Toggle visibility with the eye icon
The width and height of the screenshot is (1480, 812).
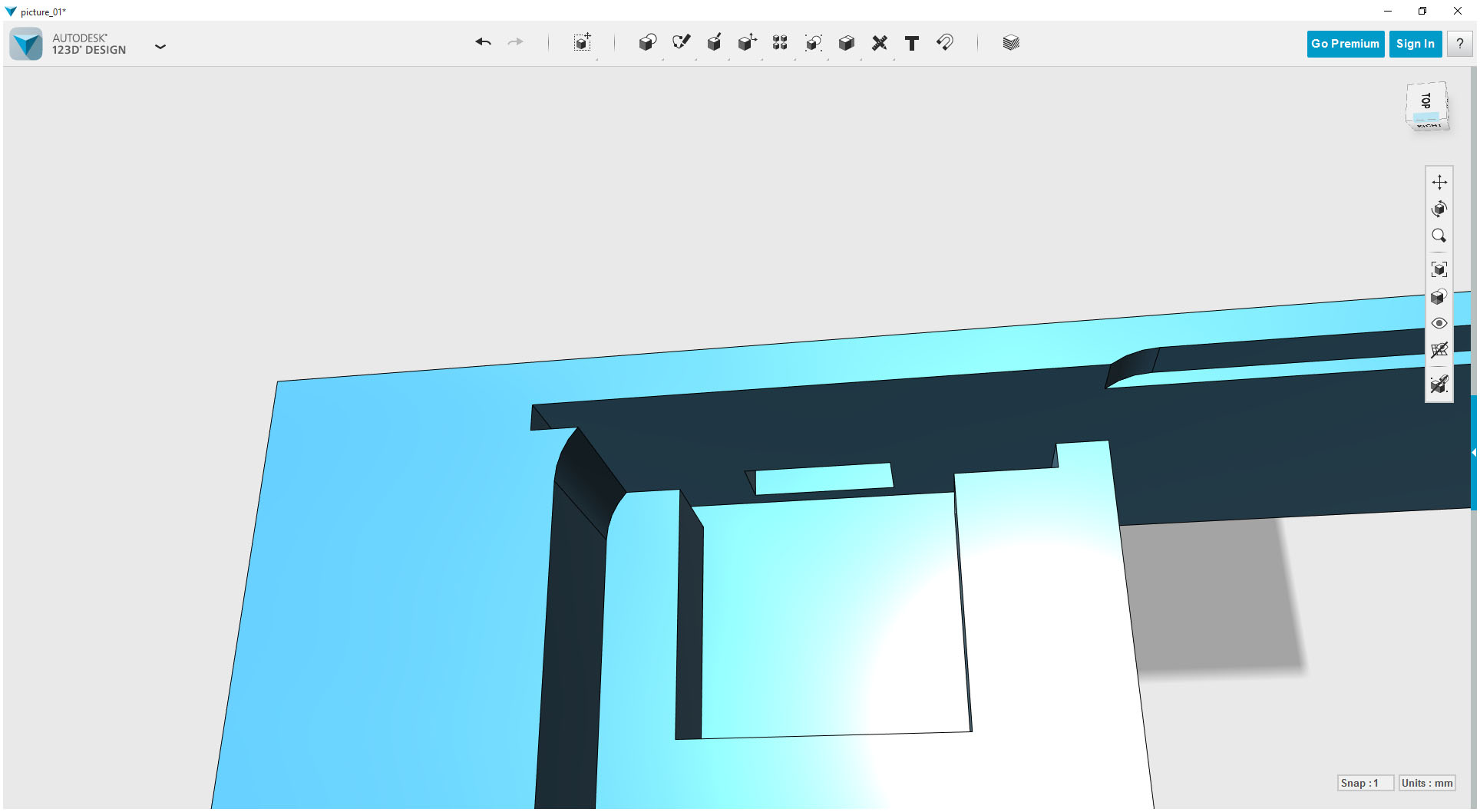[1439, 323]
